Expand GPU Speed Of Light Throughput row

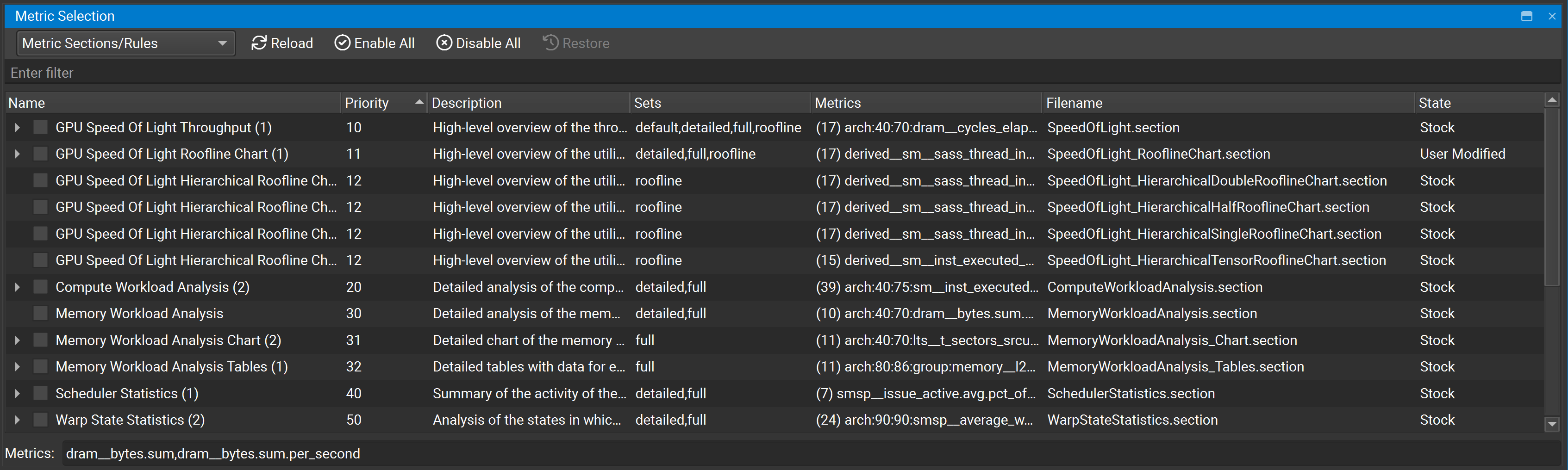(x=17, y=127)
